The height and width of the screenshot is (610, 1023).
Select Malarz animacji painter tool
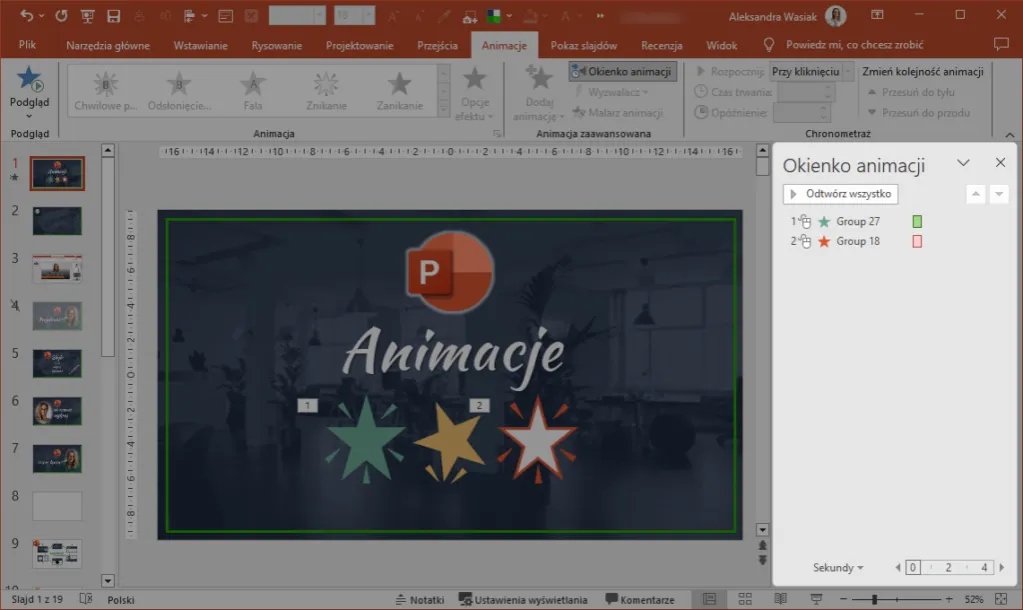617,113
